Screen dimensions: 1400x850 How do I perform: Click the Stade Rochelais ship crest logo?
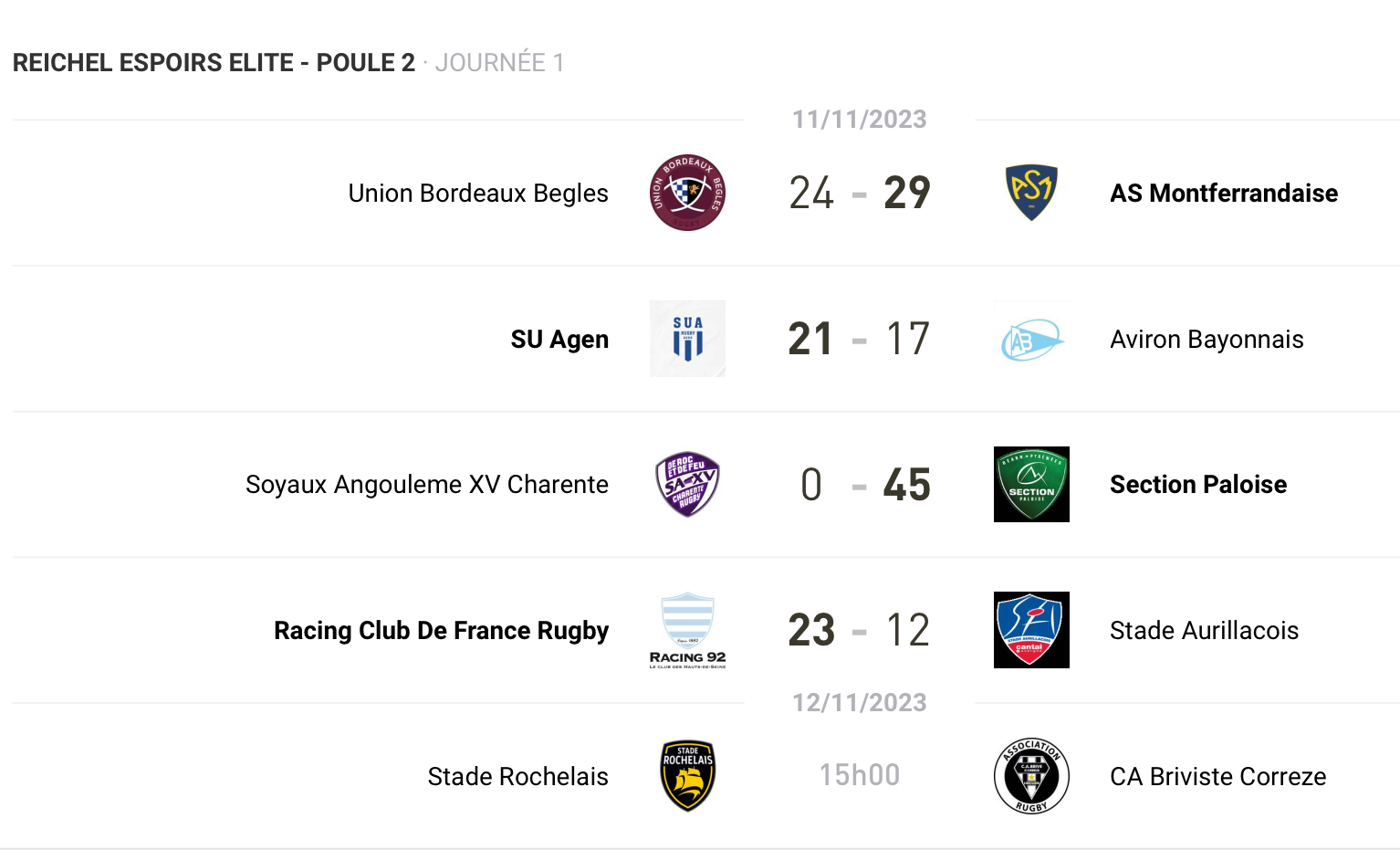point(687,776)
